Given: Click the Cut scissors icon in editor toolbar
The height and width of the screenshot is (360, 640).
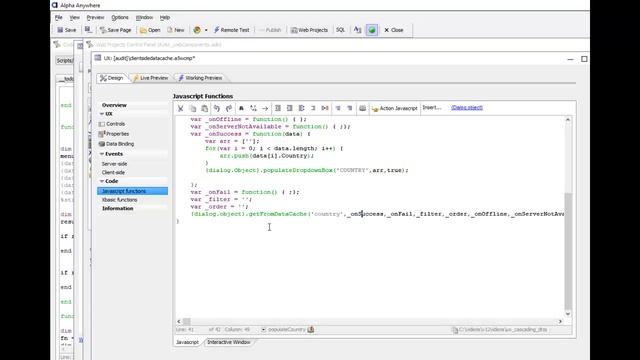Looking at the screenshot, I should coord(180,108).
